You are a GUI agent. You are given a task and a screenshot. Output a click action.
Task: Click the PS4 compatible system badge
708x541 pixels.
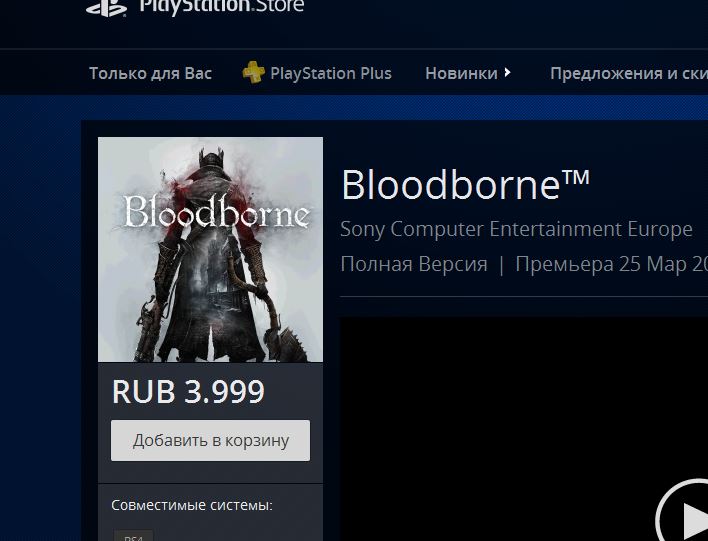point(133,536)
